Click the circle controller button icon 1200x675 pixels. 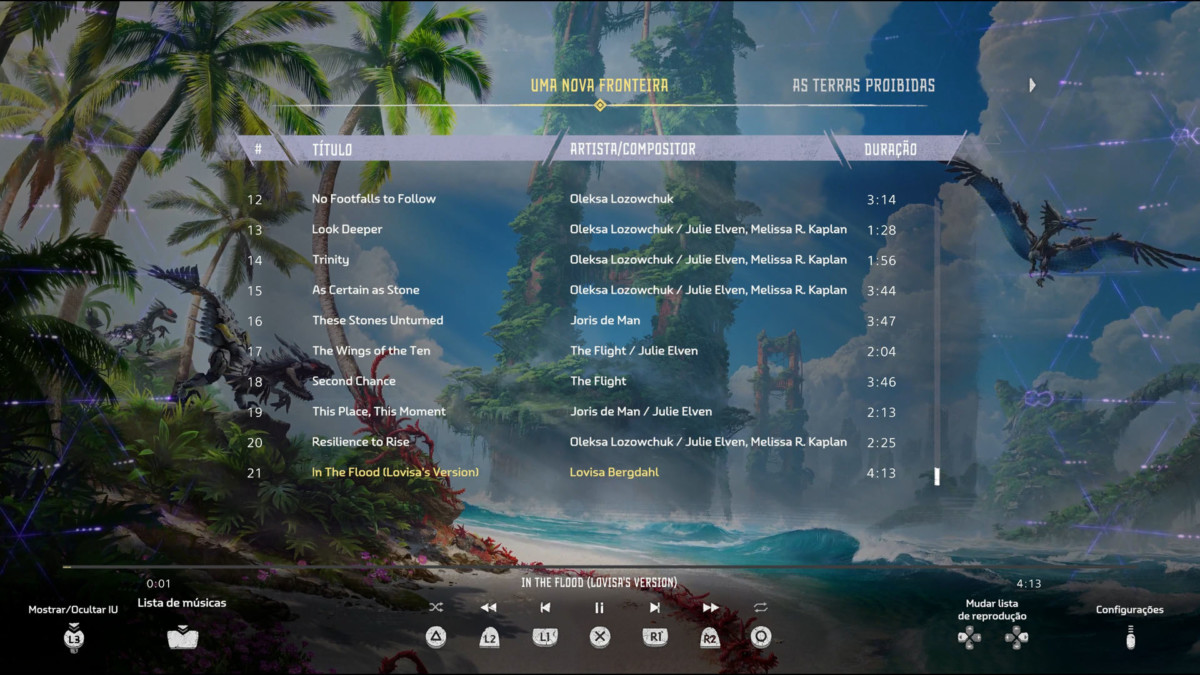click(x=761, y=637)
